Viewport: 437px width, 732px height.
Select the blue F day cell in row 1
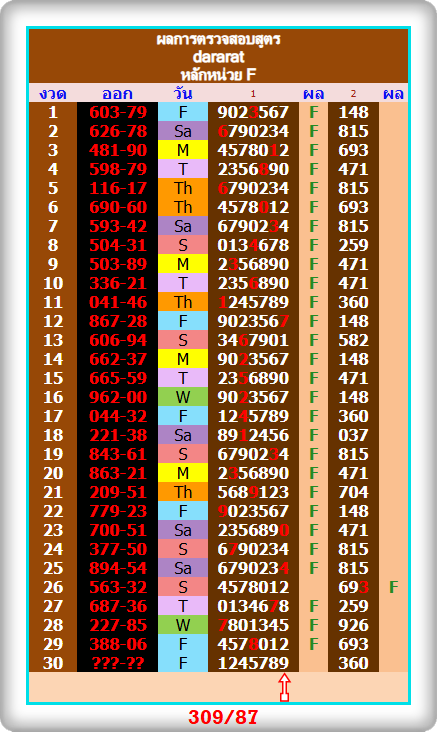[x=183, y=112]
